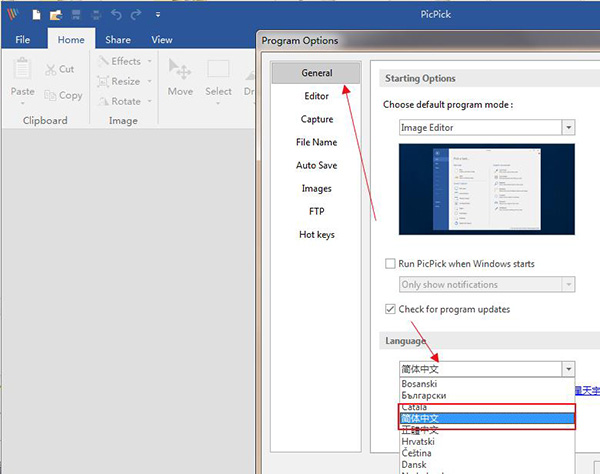
Task: Click the Paste clipboard icon
Action: pyautogui.click(x=22, y=68)
